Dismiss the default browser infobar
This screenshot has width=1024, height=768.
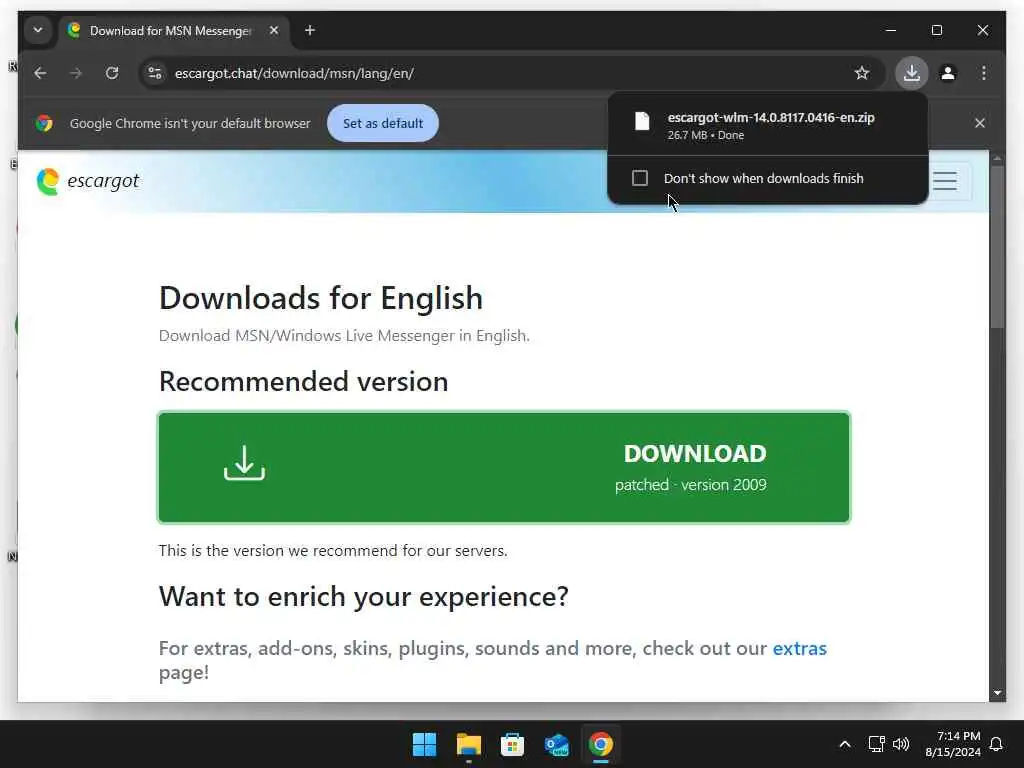[x=980, y=123]
